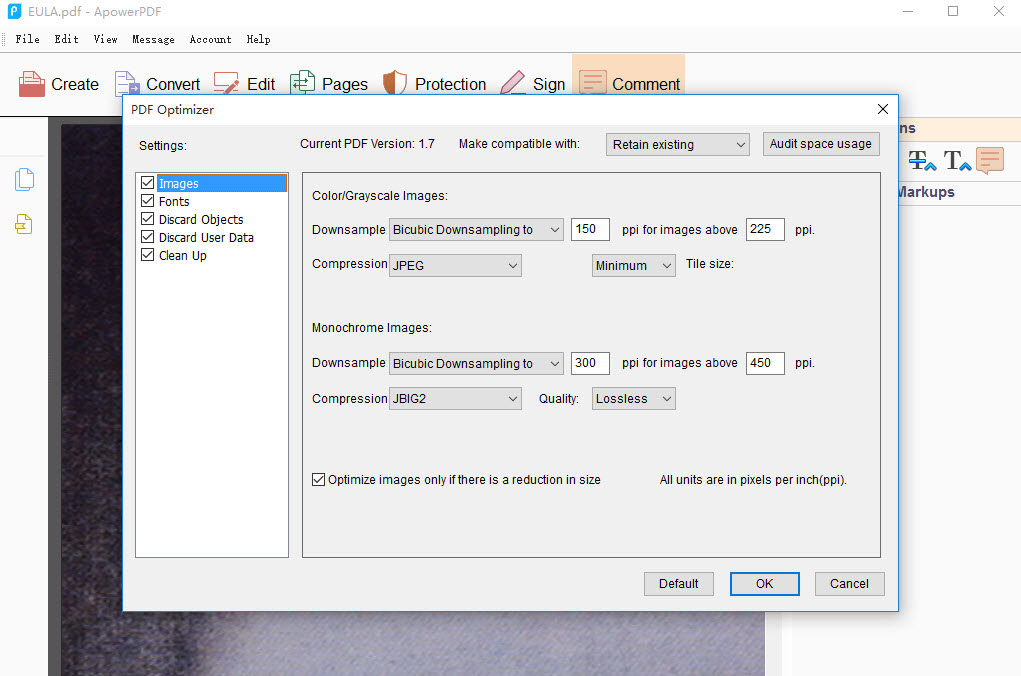Open the Sign tool
Screen dimensions: 1021x676
pos(533,84)
